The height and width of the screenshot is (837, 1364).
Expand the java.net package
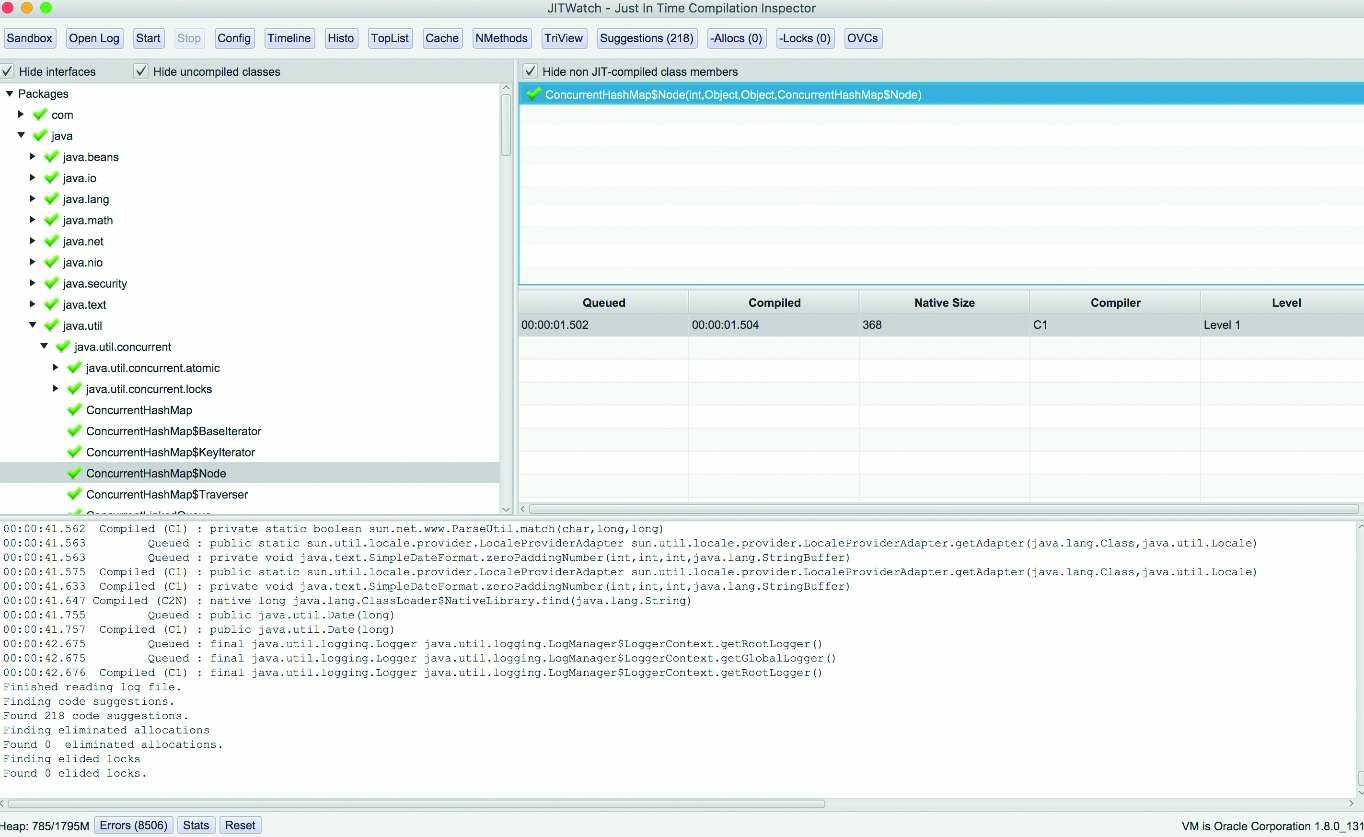click(x=33, y=240)
